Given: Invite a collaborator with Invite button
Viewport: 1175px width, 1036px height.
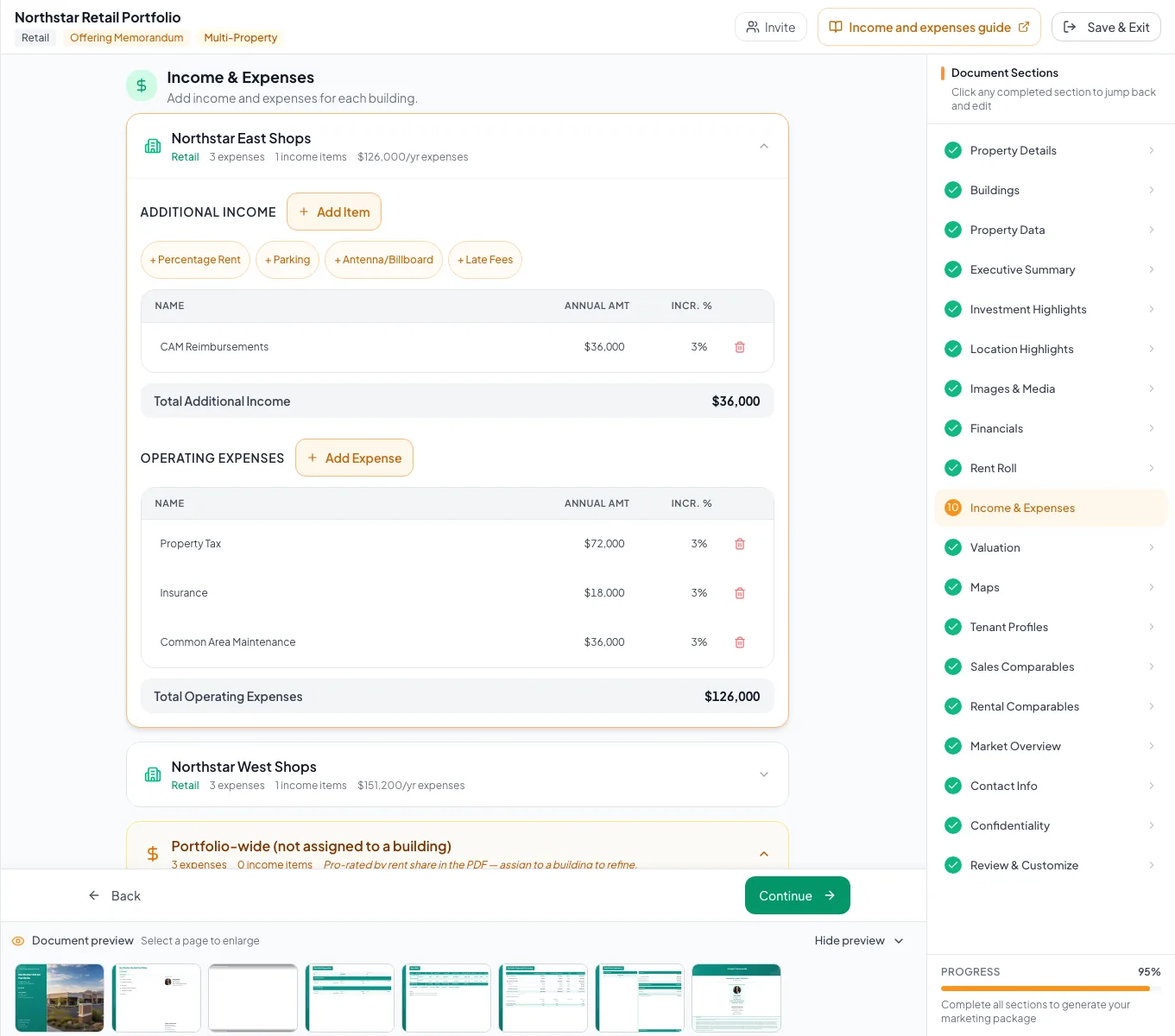Looking at the screenshot, I should point(771,28).
